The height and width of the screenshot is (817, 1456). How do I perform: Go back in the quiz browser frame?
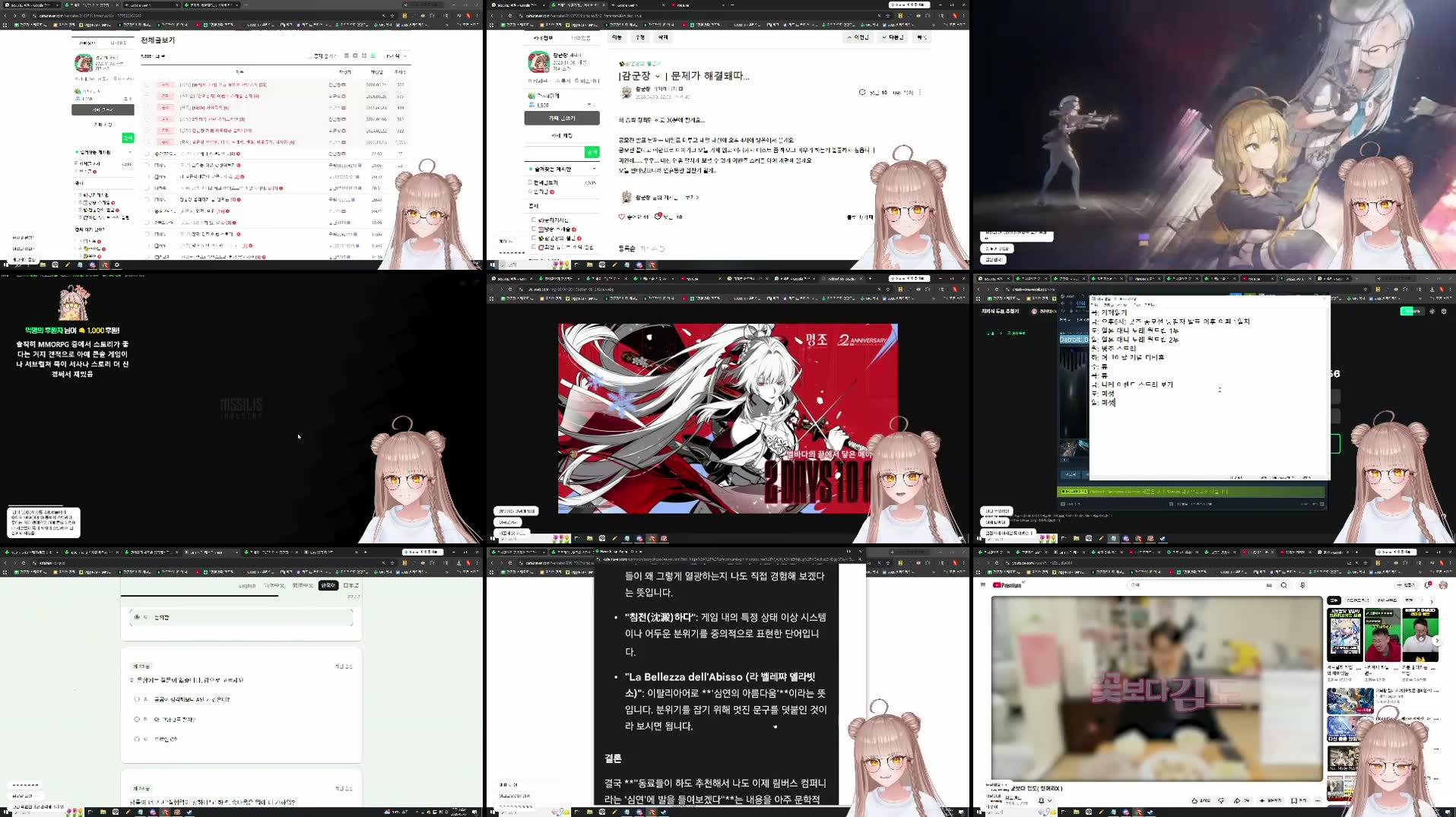tap(5, 563)
